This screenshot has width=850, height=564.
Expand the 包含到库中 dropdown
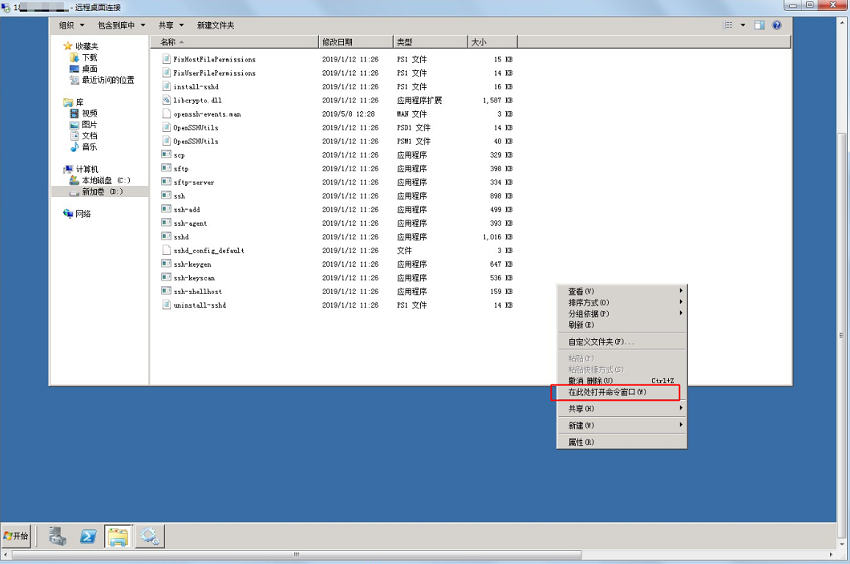[121, 25]
